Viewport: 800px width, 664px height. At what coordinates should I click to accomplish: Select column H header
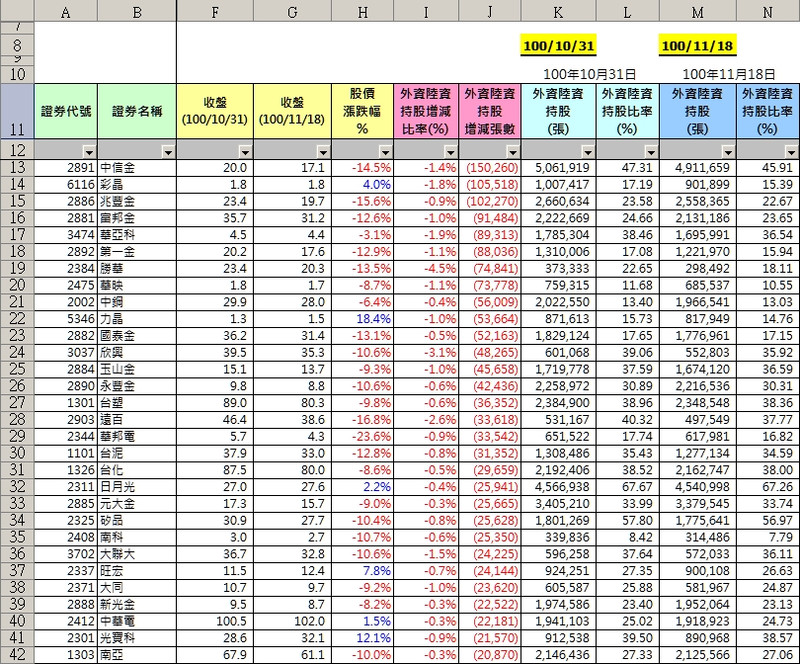pyautogui.click(x=362, y=11)
